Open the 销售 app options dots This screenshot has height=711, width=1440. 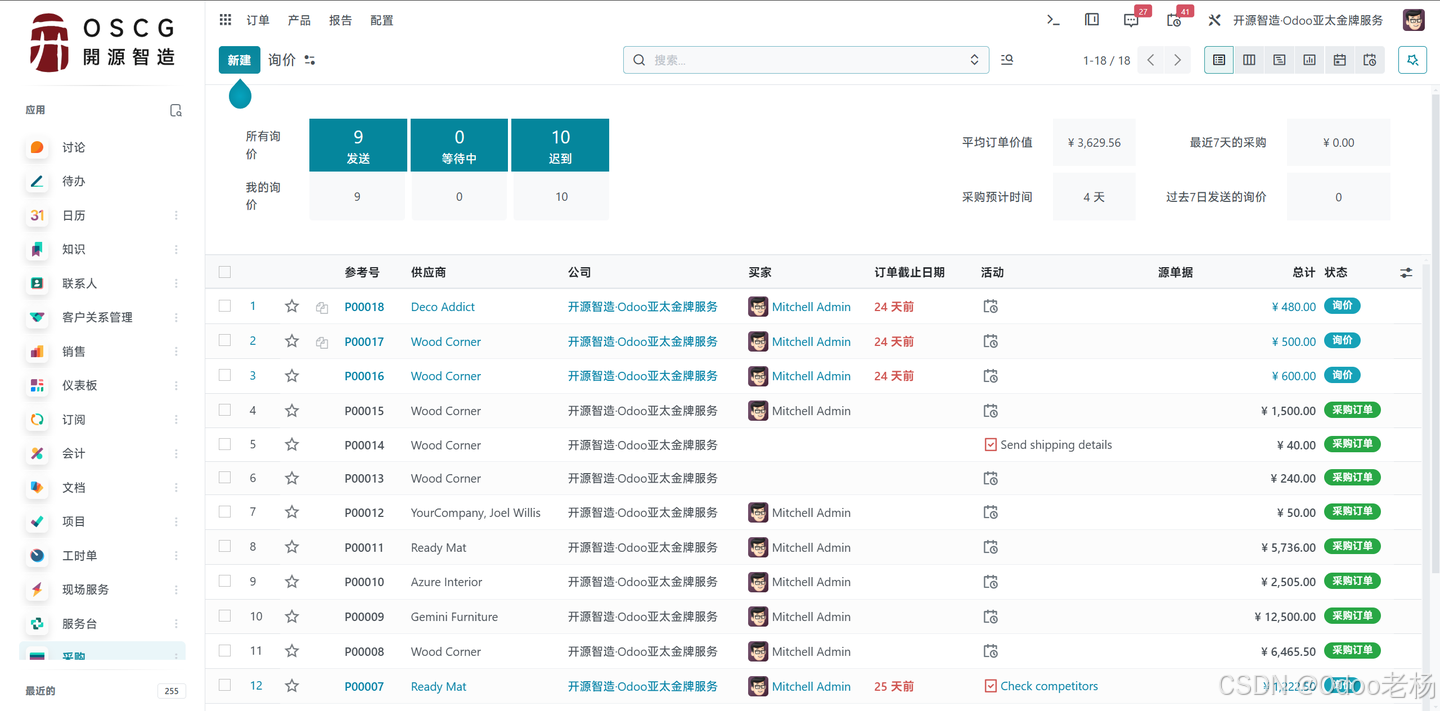(x=176, y=351)
